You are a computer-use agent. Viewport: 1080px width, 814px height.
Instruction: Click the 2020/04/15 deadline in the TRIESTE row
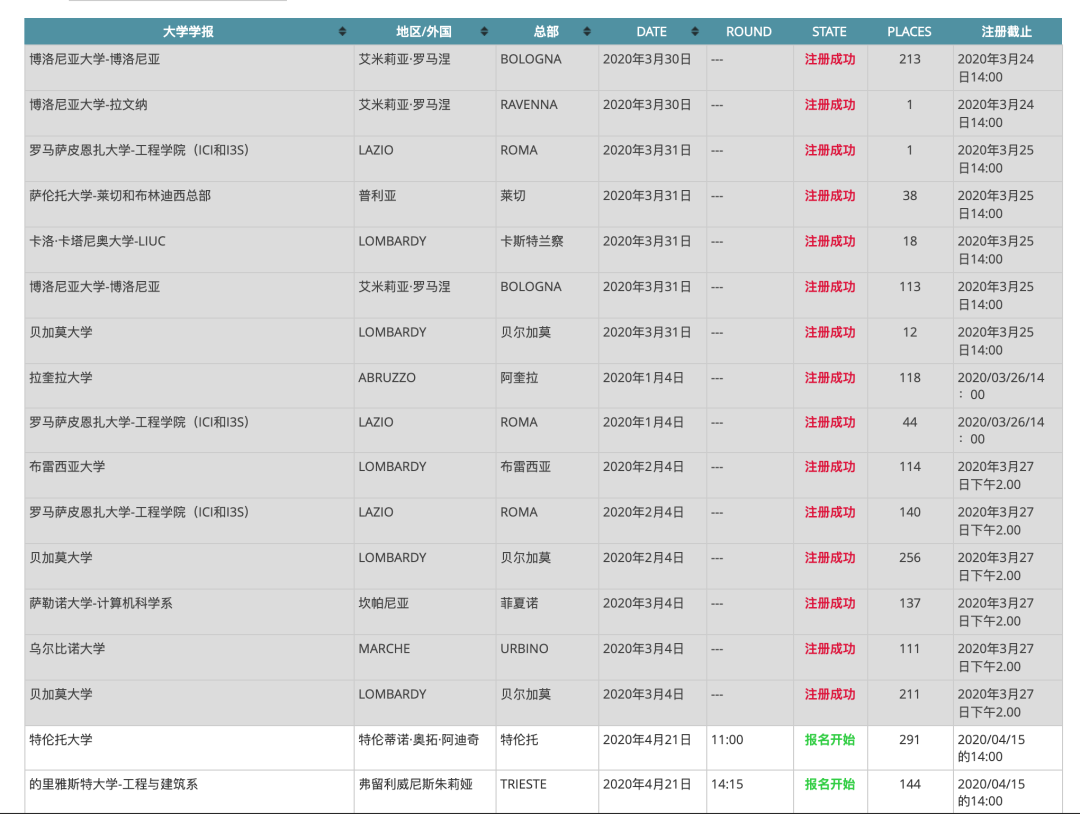click(x=991, y=793)
